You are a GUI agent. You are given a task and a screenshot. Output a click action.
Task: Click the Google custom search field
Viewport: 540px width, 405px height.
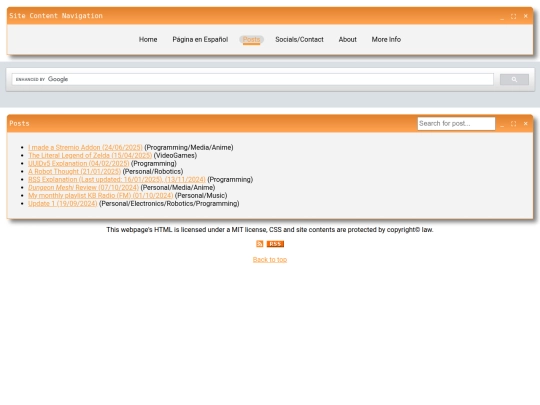click(x=252, y=79)
